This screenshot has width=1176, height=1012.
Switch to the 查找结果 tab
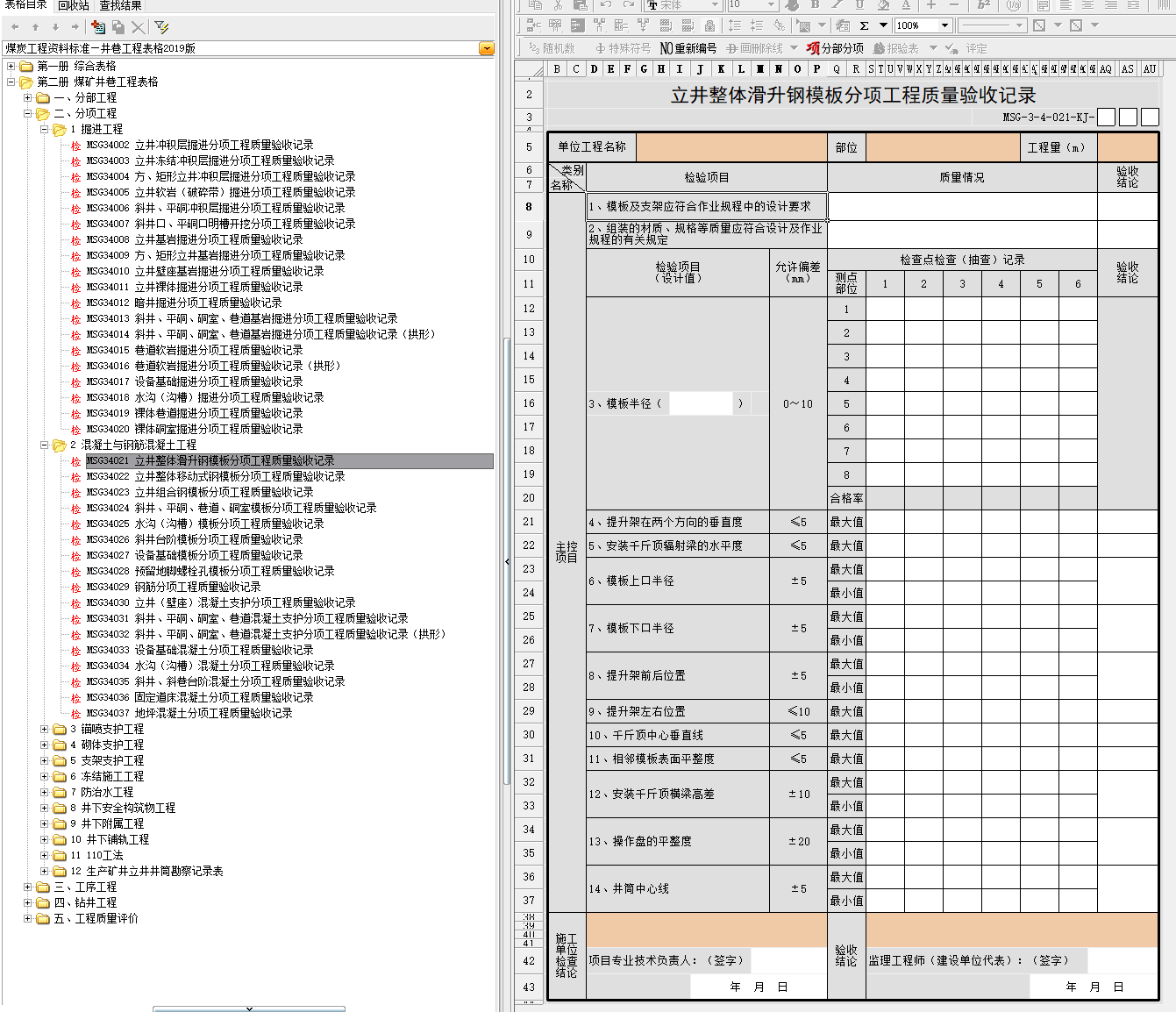(120, 5)
